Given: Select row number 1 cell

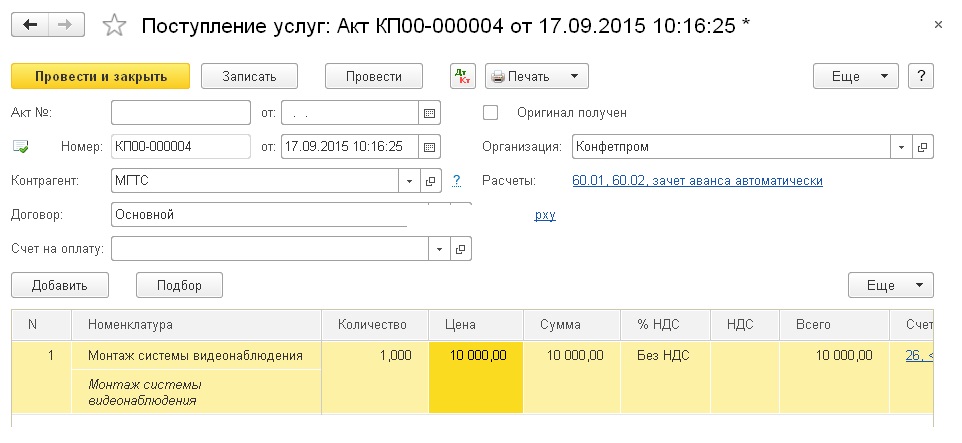Looking at the screenshot, I should (x=42, y=377).
